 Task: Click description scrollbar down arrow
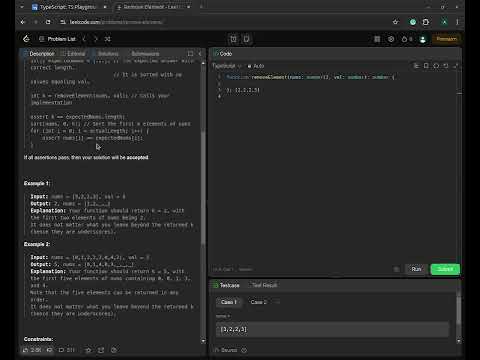point(203,341)
